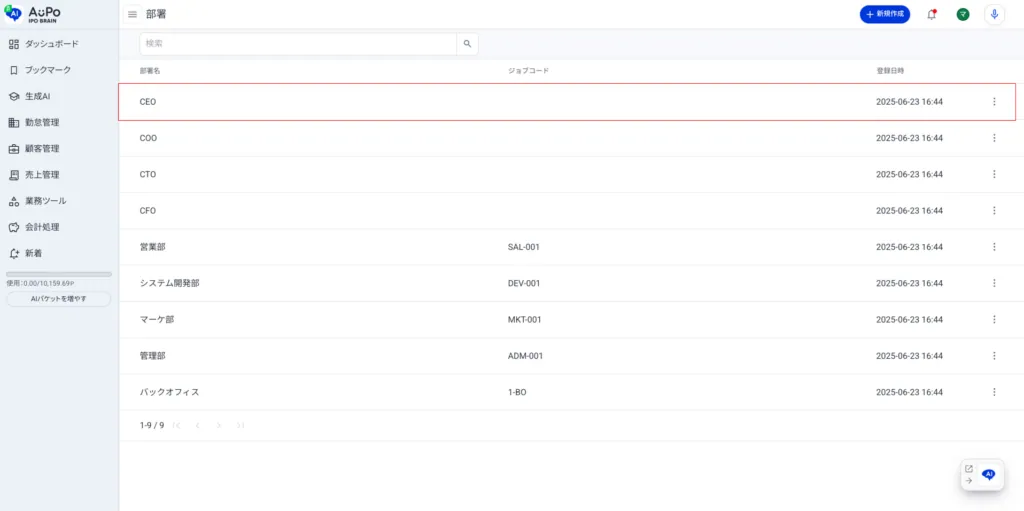Activate the microphone voice input

[x=994, y=14]
